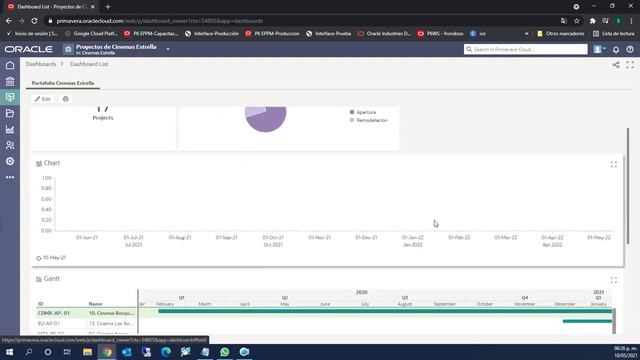640x360 pixels.
Task: Bookmark this page with star icon
Action: point(577,21)
